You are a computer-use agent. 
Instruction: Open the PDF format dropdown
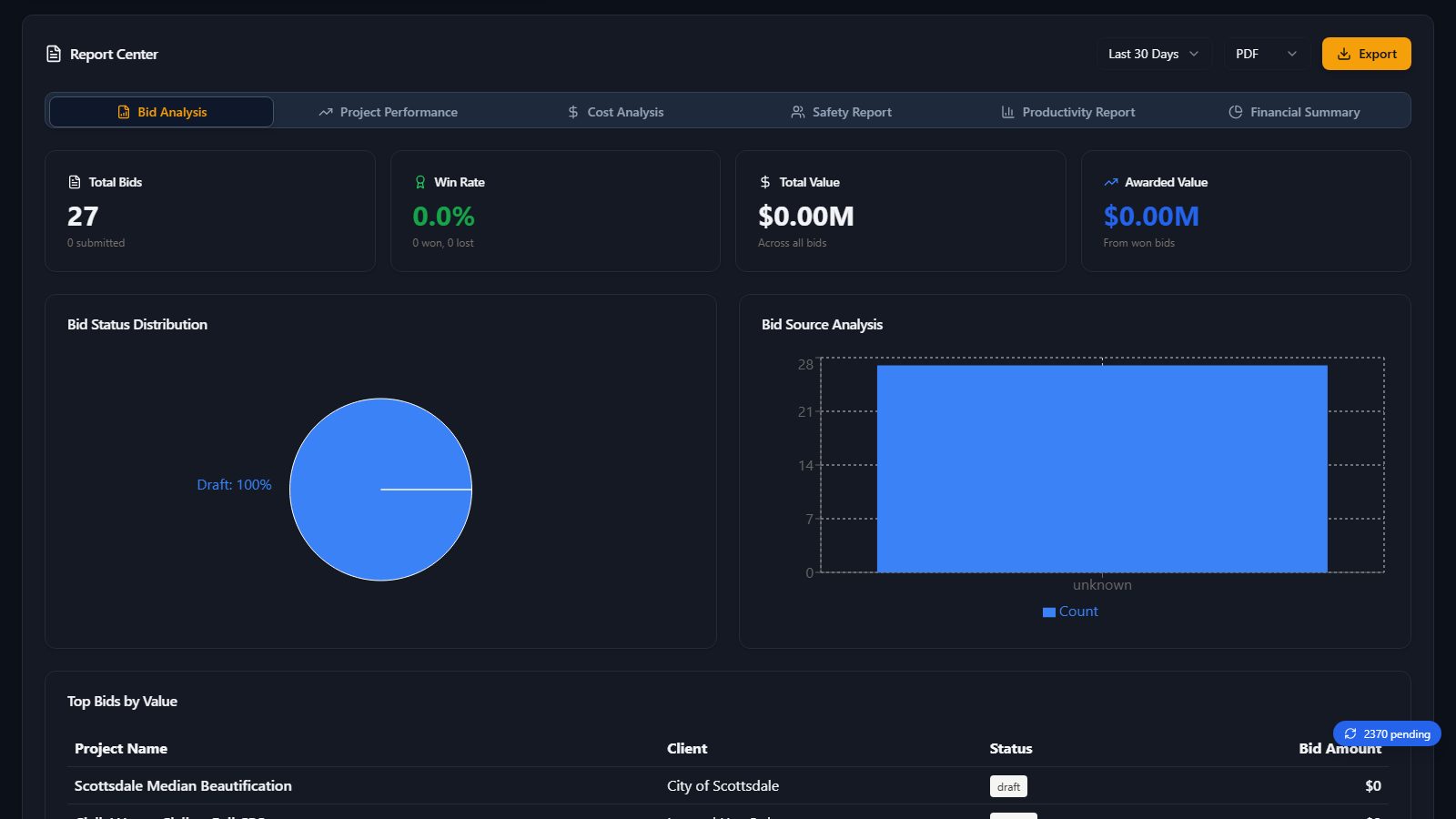pyautogui.click(x=1266, y=54)
